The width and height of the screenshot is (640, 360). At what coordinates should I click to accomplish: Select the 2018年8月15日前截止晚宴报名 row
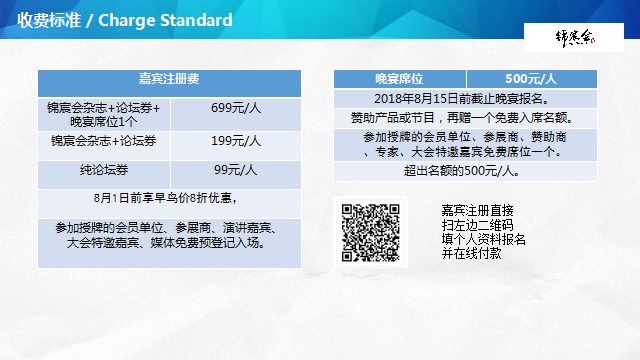465,99
